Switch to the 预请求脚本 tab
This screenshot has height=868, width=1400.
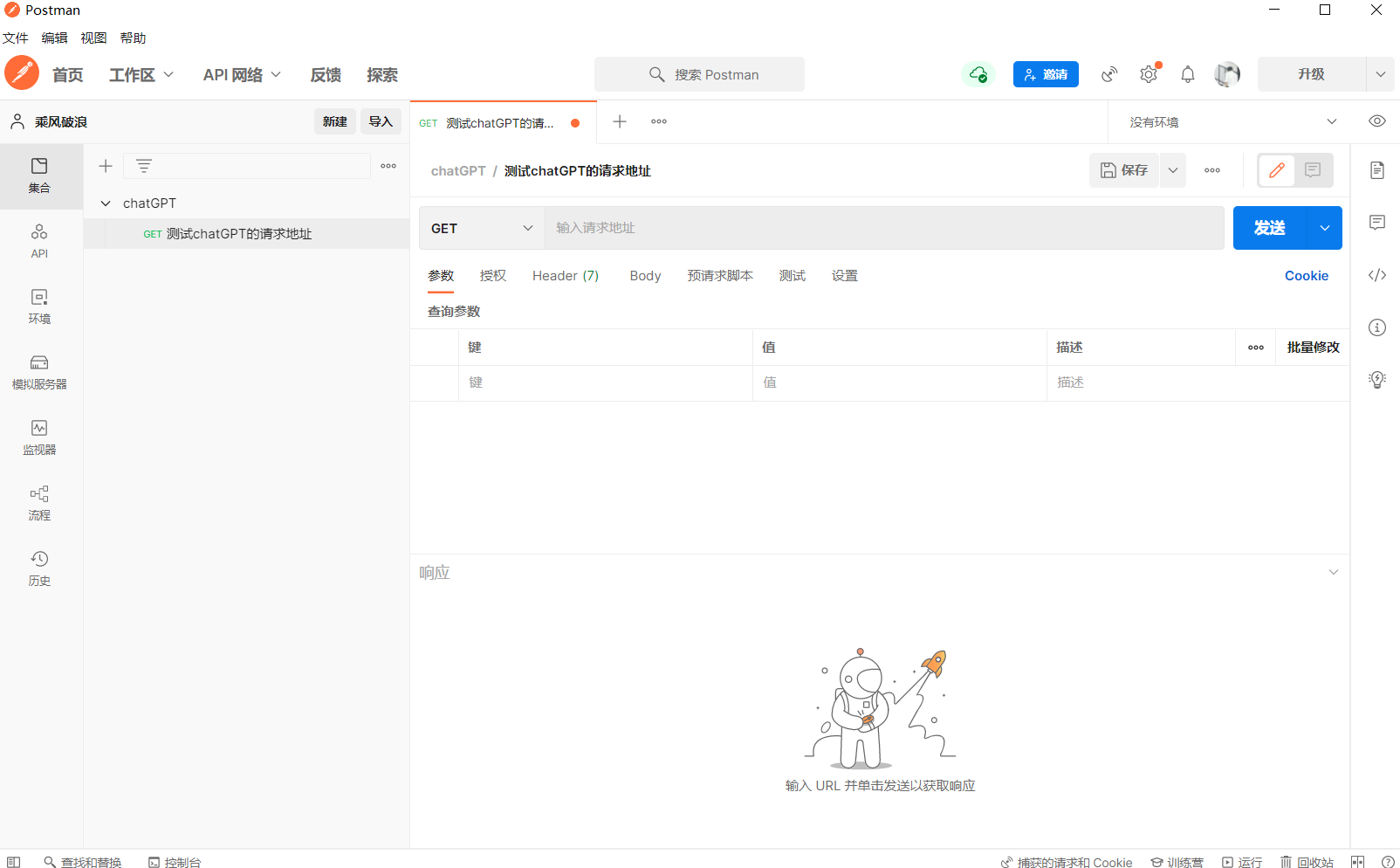720,276
